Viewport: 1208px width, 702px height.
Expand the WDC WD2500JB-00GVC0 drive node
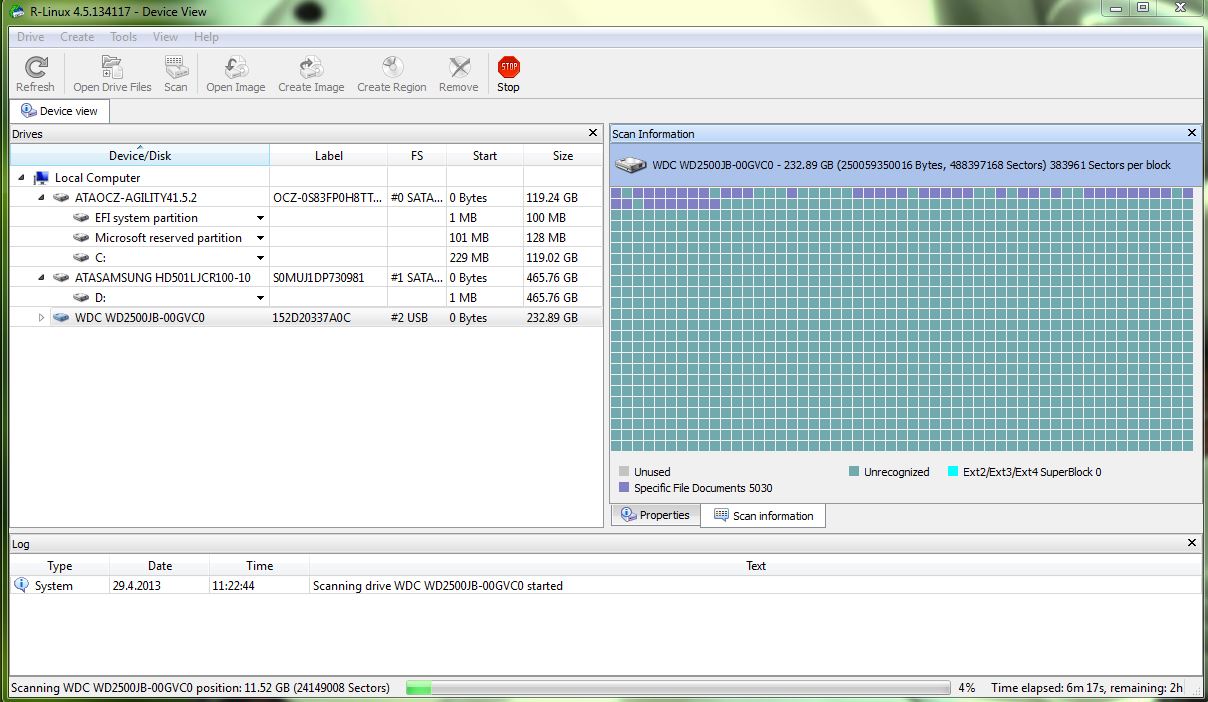(x=42, y=318)
